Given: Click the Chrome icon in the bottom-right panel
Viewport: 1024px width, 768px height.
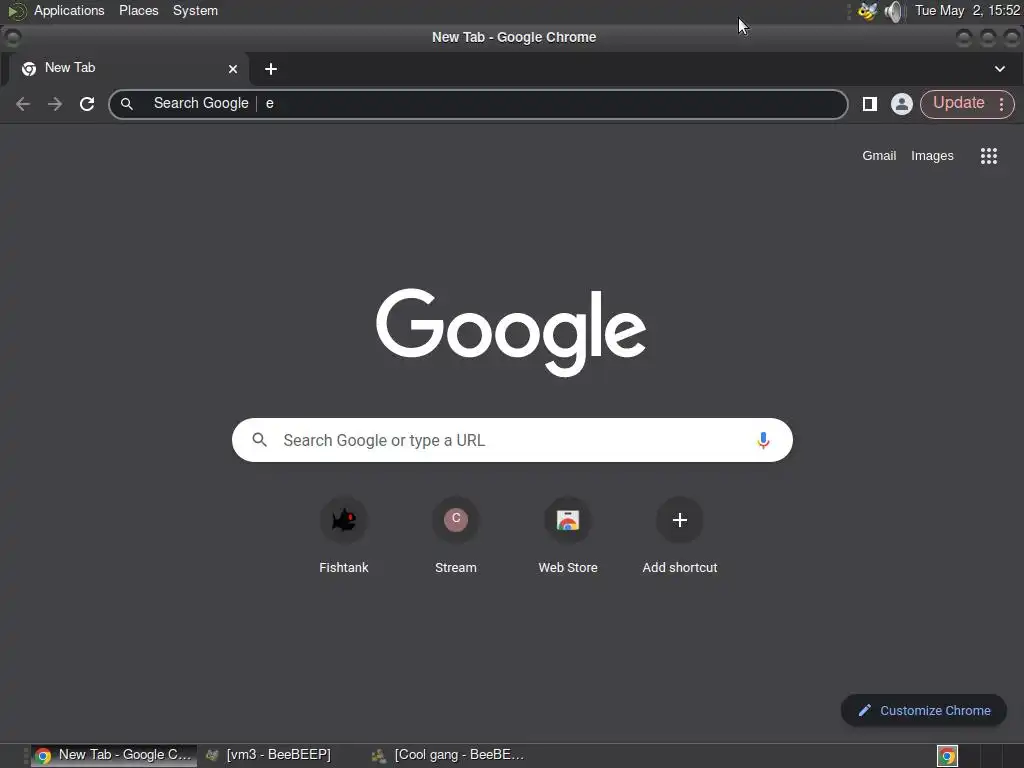Looking at the screenshot, I should click(947, 756).
